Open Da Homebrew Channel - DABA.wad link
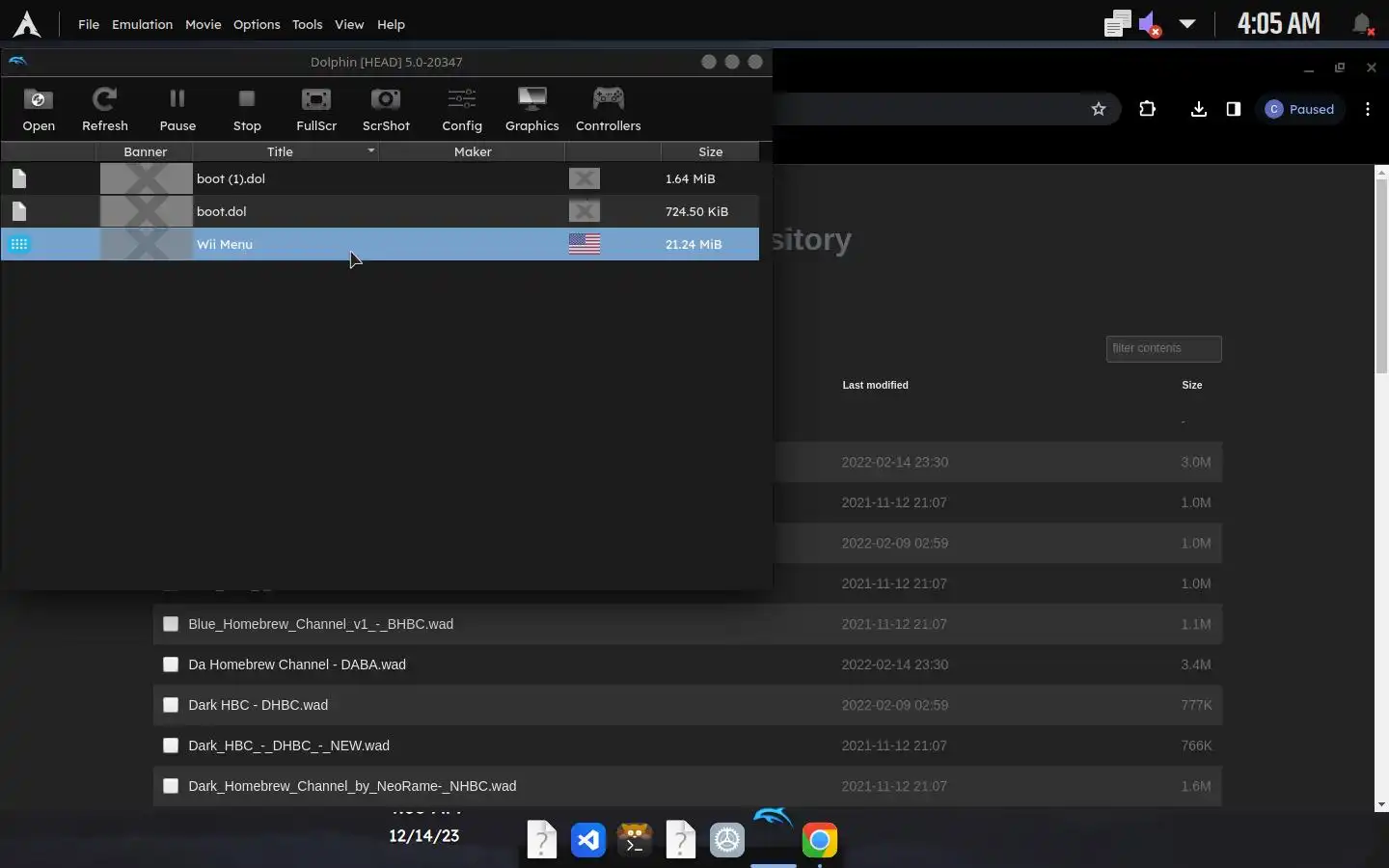This screenshot has width=1389, height=868. tap(297, 665)
